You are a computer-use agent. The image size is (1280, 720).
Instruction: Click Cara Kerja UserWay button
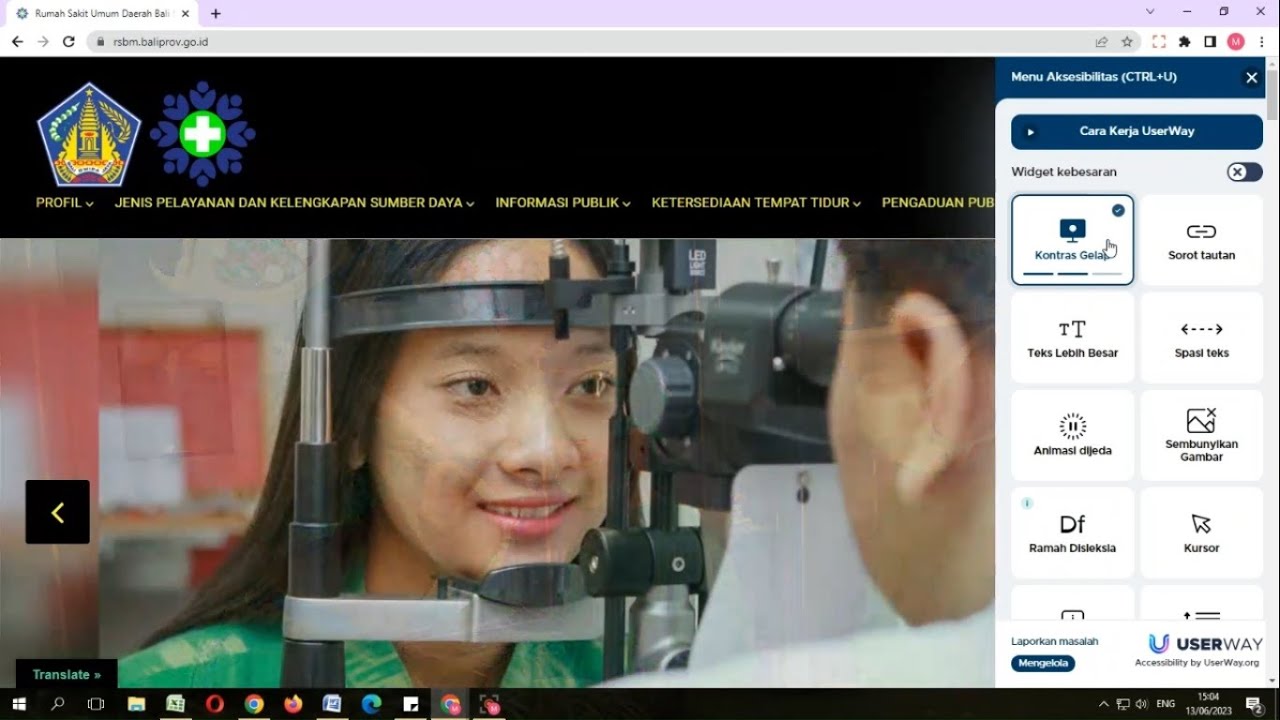point(1137,132)
